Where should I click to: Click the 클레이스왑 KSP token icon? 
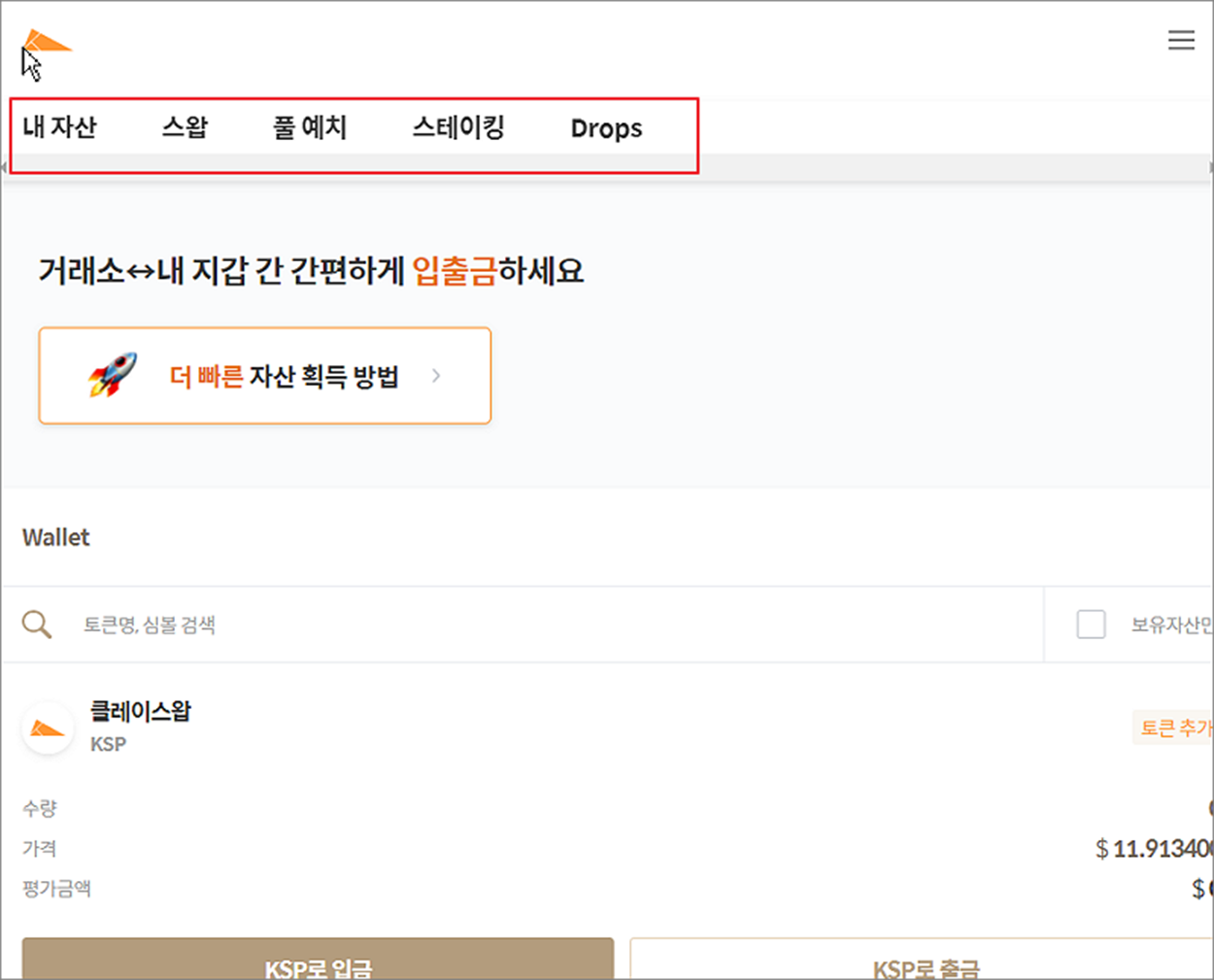pos(47,728)
